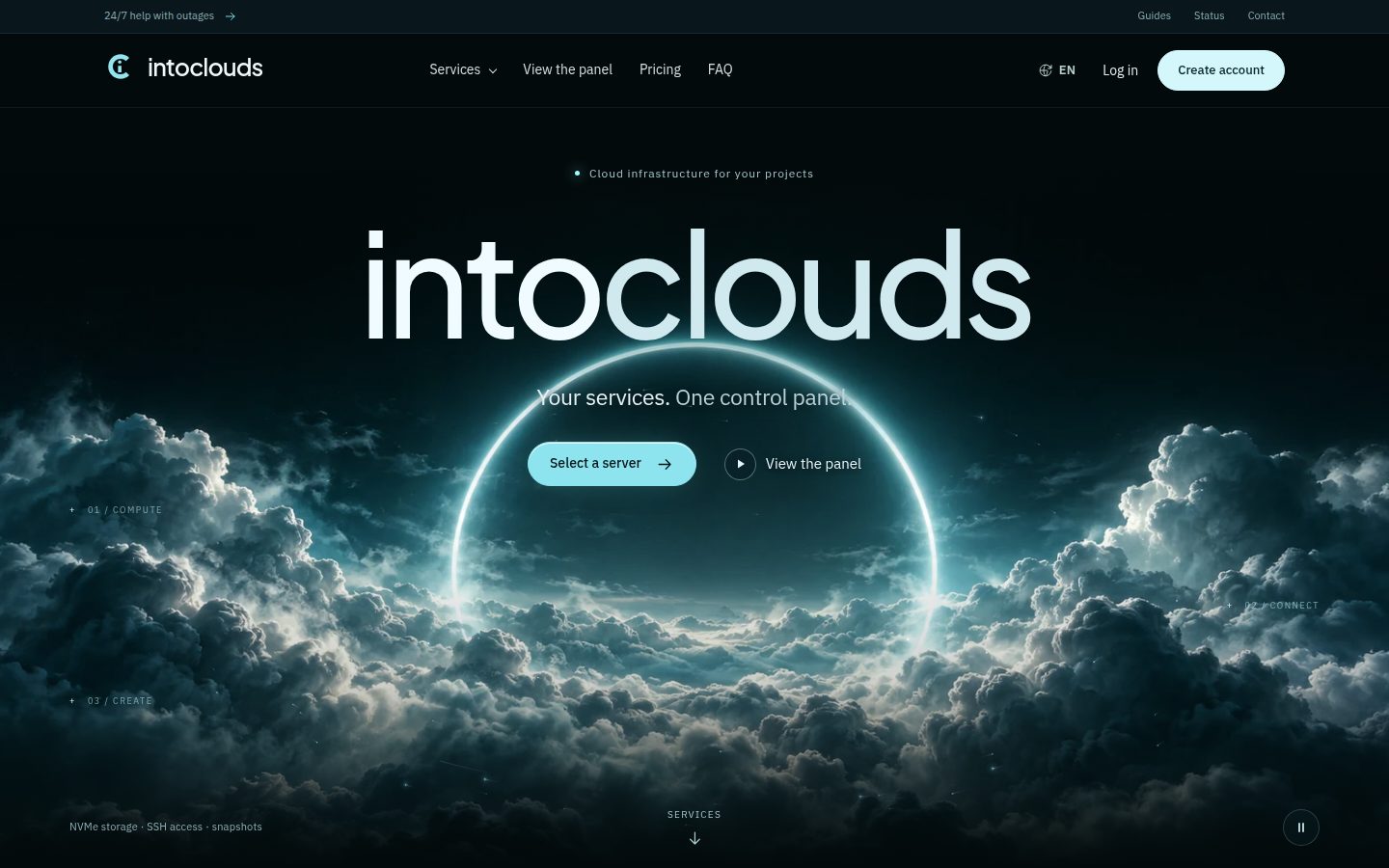Click the globe language icon
The image size is (1389, 868).
click(x=1046, y=70)
